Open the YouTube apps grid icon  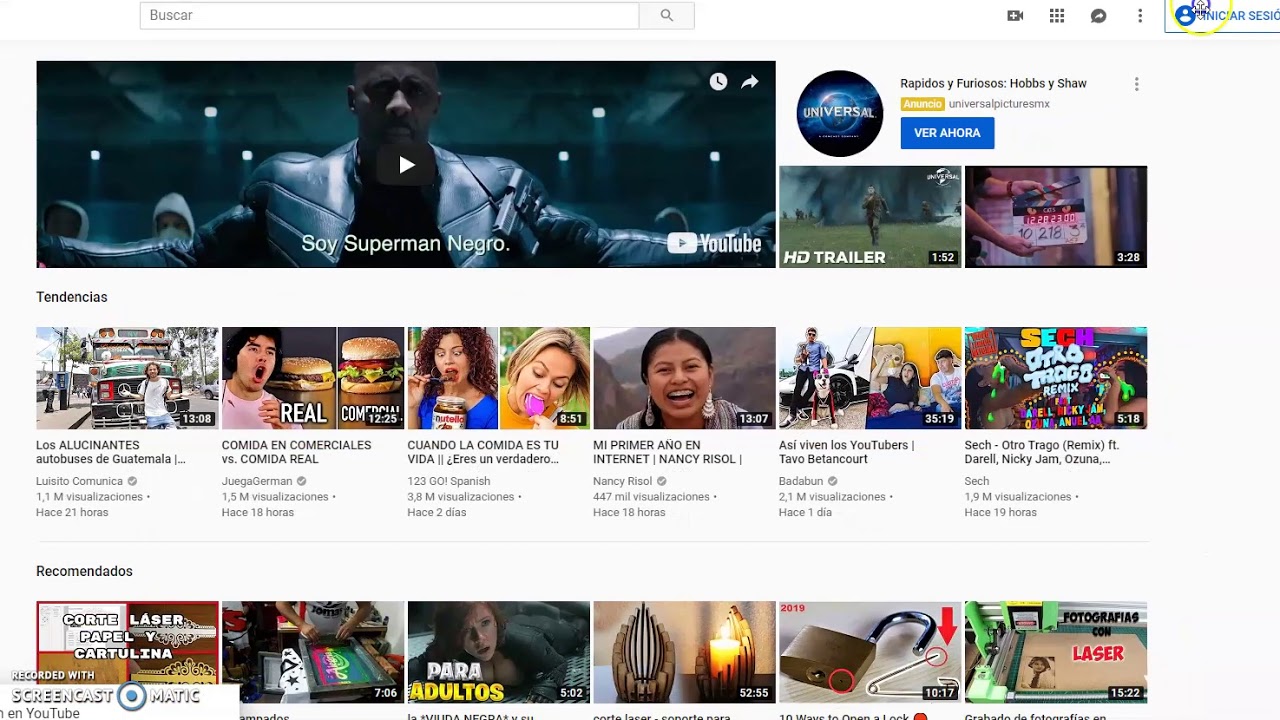pos(1057,16)
